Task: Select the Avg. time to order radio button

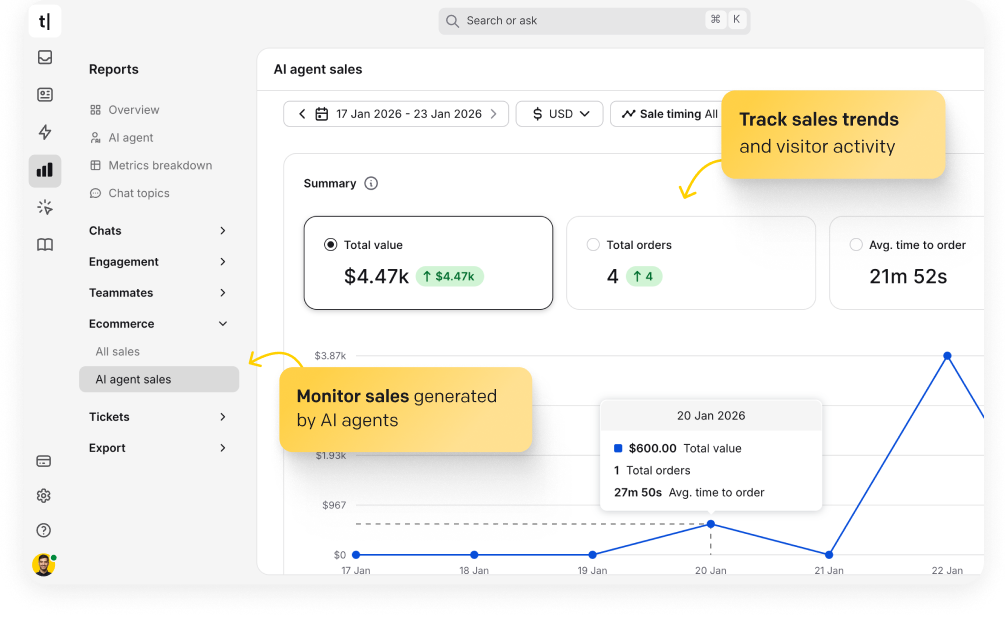Action: [x=856, y=244]
